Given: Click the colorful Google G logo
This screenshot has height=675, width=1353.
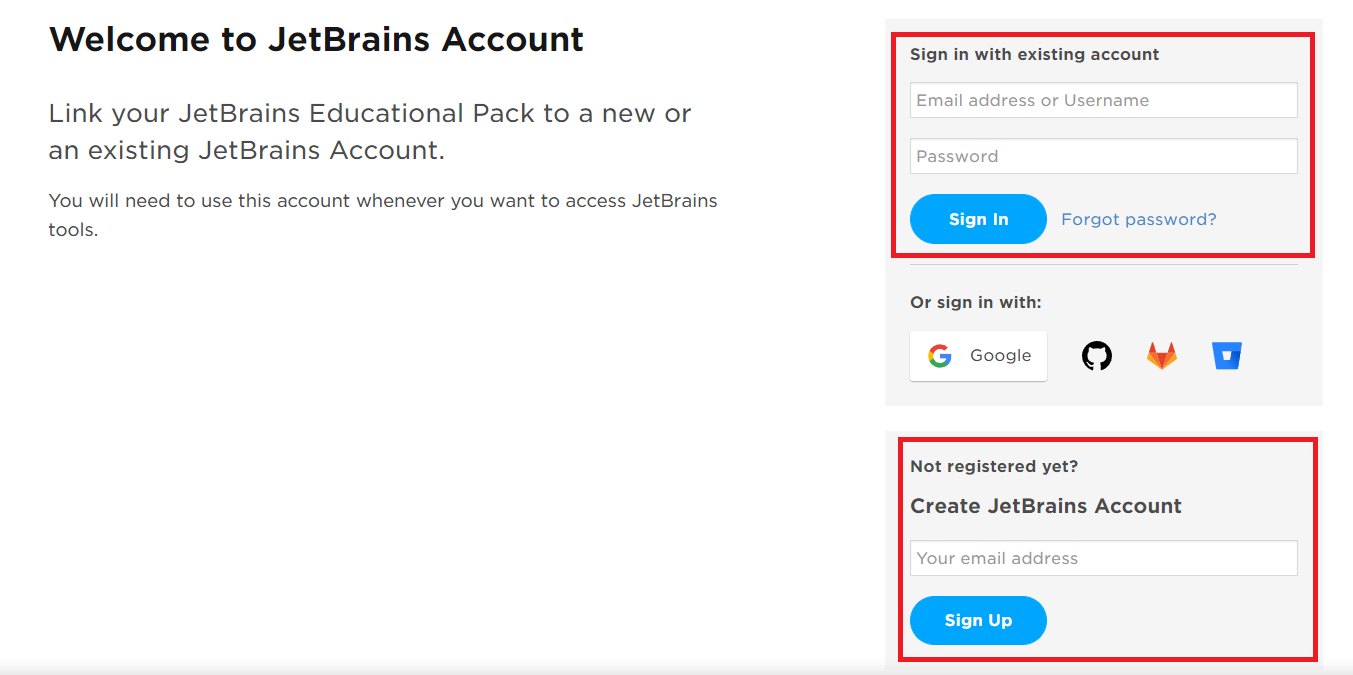Looking at the screenshot, I should pos(939,356).
